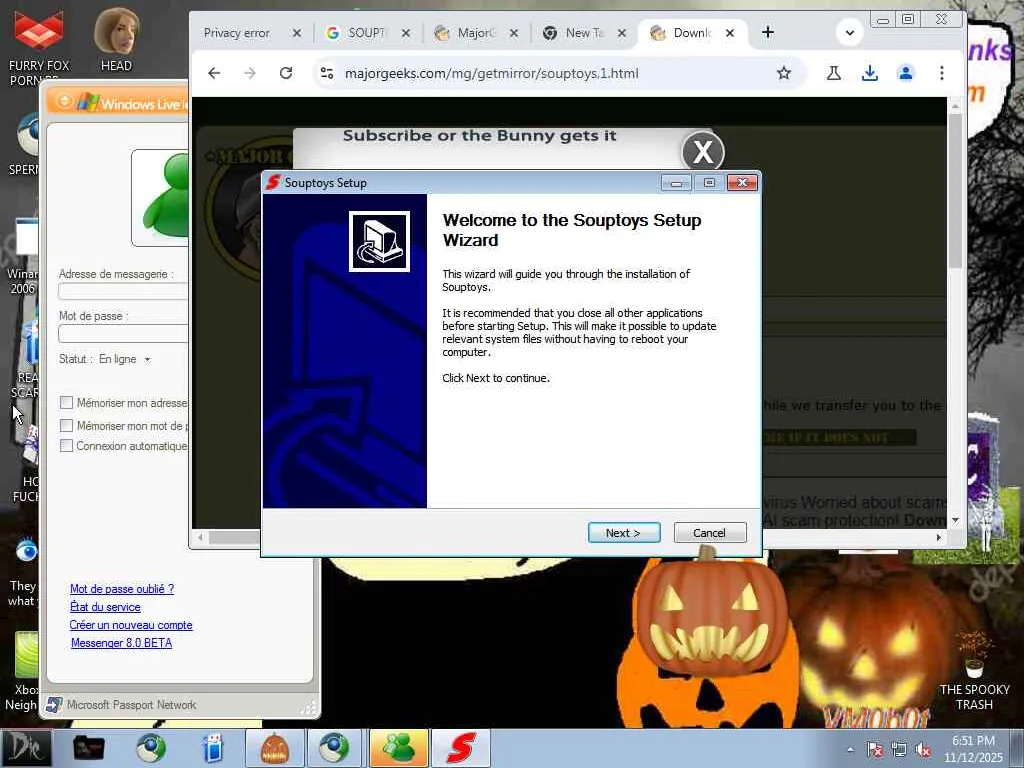Click Action Center flag tray icon
The image size is (1024, 768).
pyautogui.click(x=874, y=749)
